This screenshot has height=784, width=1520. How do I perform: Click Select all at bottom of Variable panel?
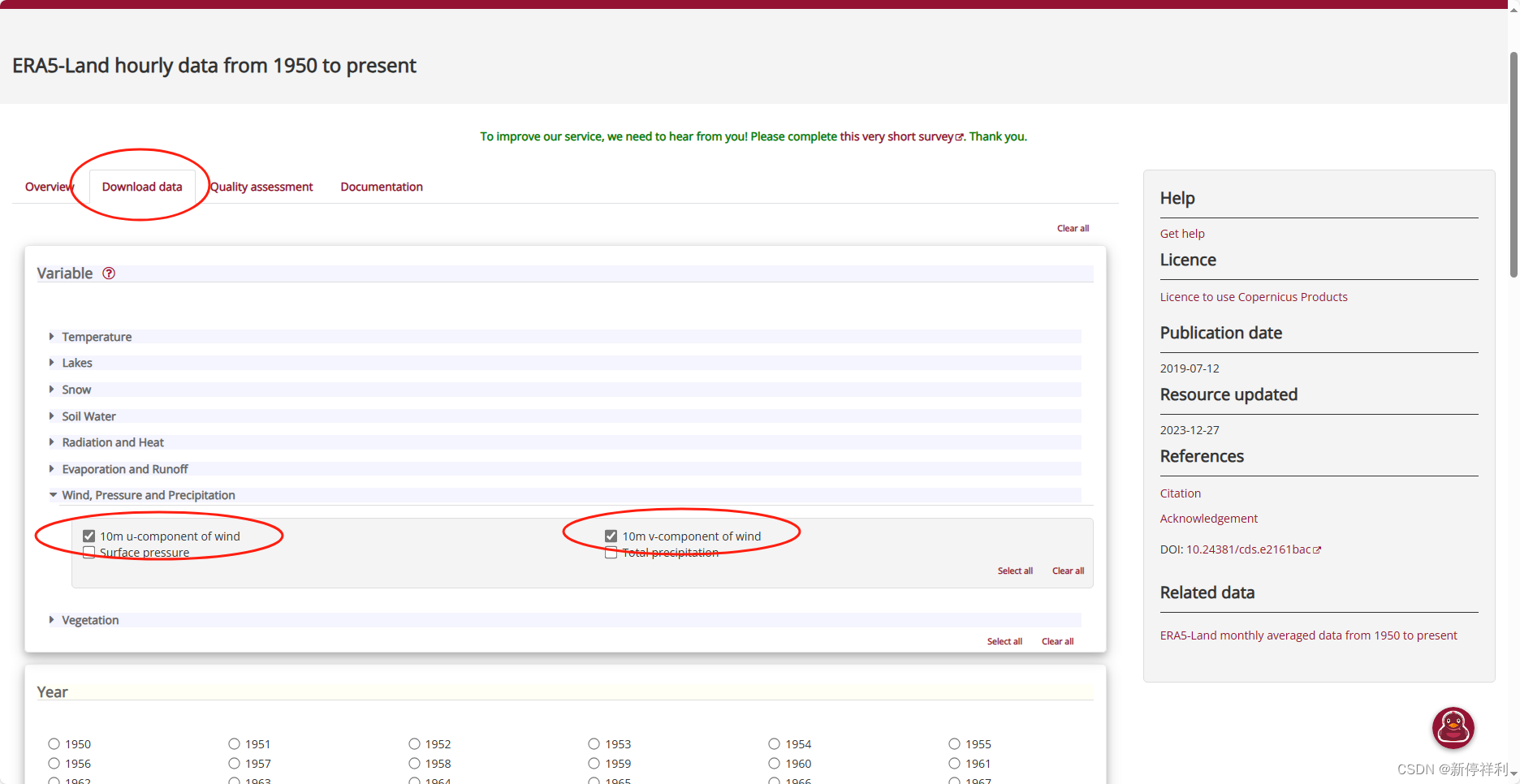tap(1004, 642)
